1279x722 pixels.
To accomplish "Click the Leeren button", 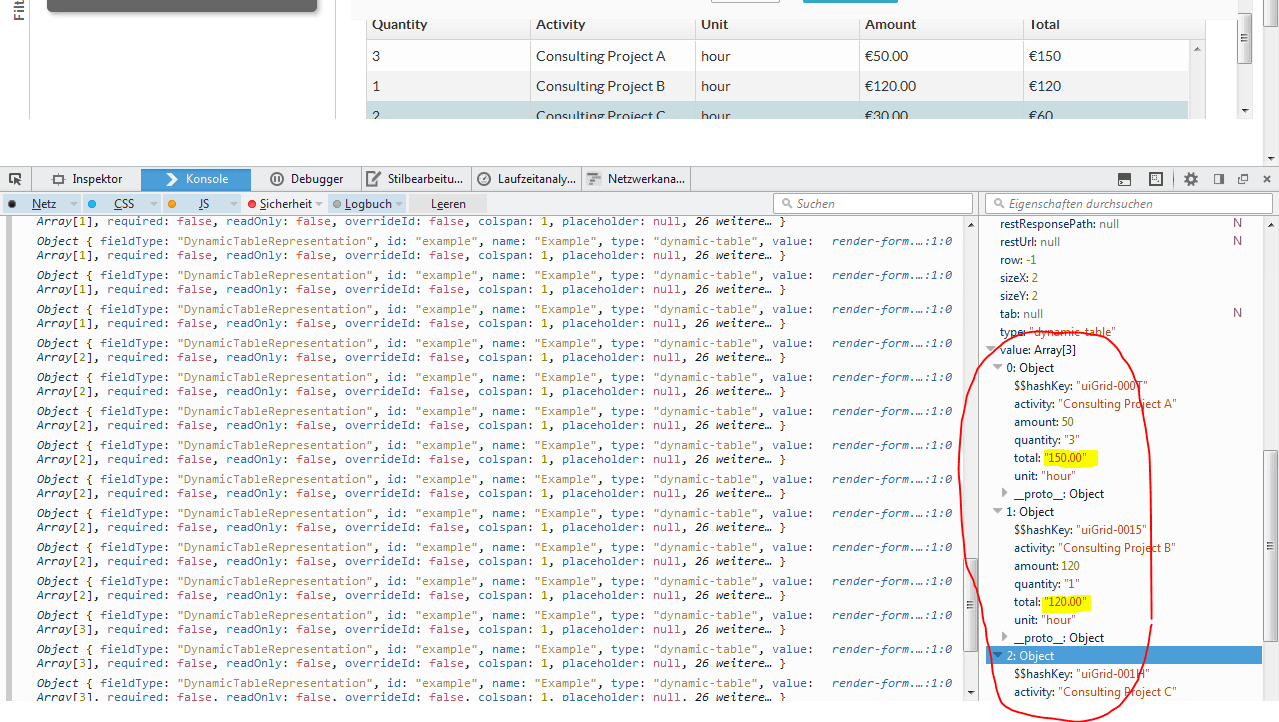I will pos(447,203).
